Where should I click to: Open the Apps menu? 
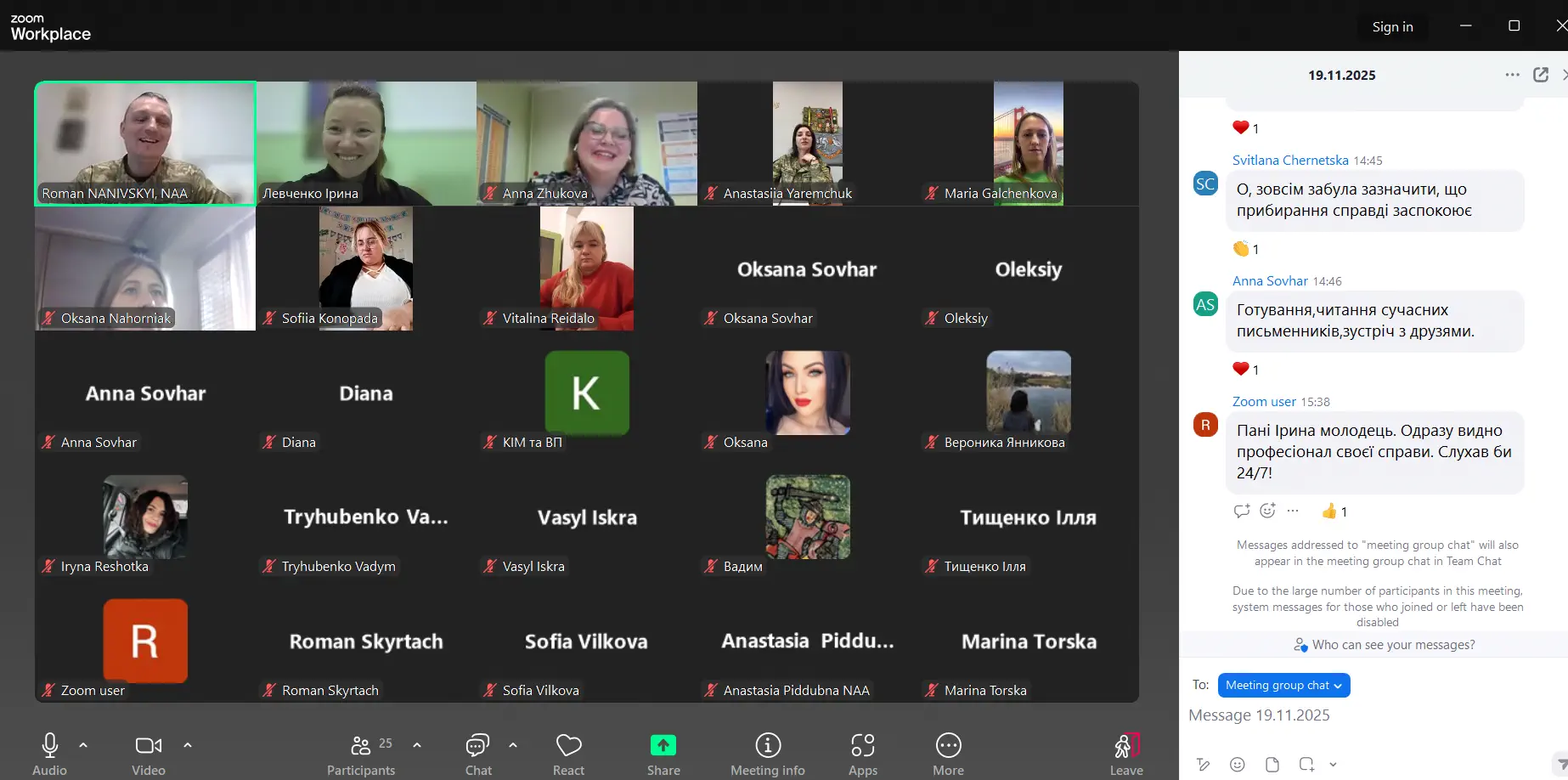click(862, 753)
